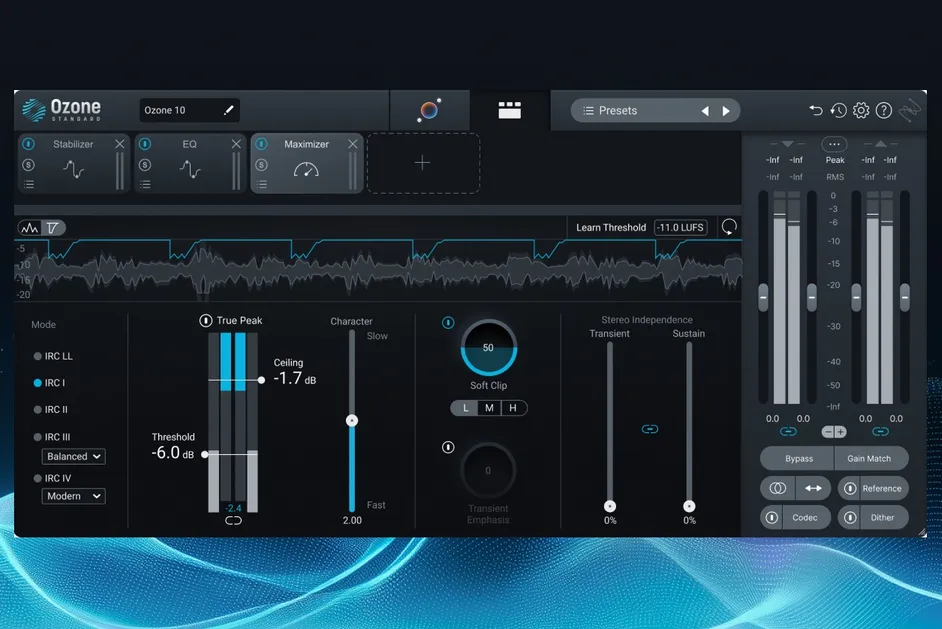Show the gain reduction trace view icon
This screenshot has width=942, height=629.
tap(53, 228)
